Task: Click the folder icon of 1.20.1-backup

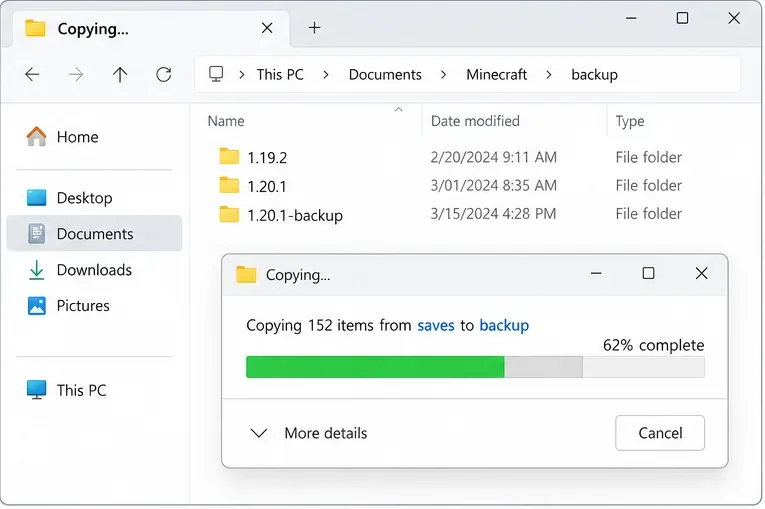Action: pos(229,214)
